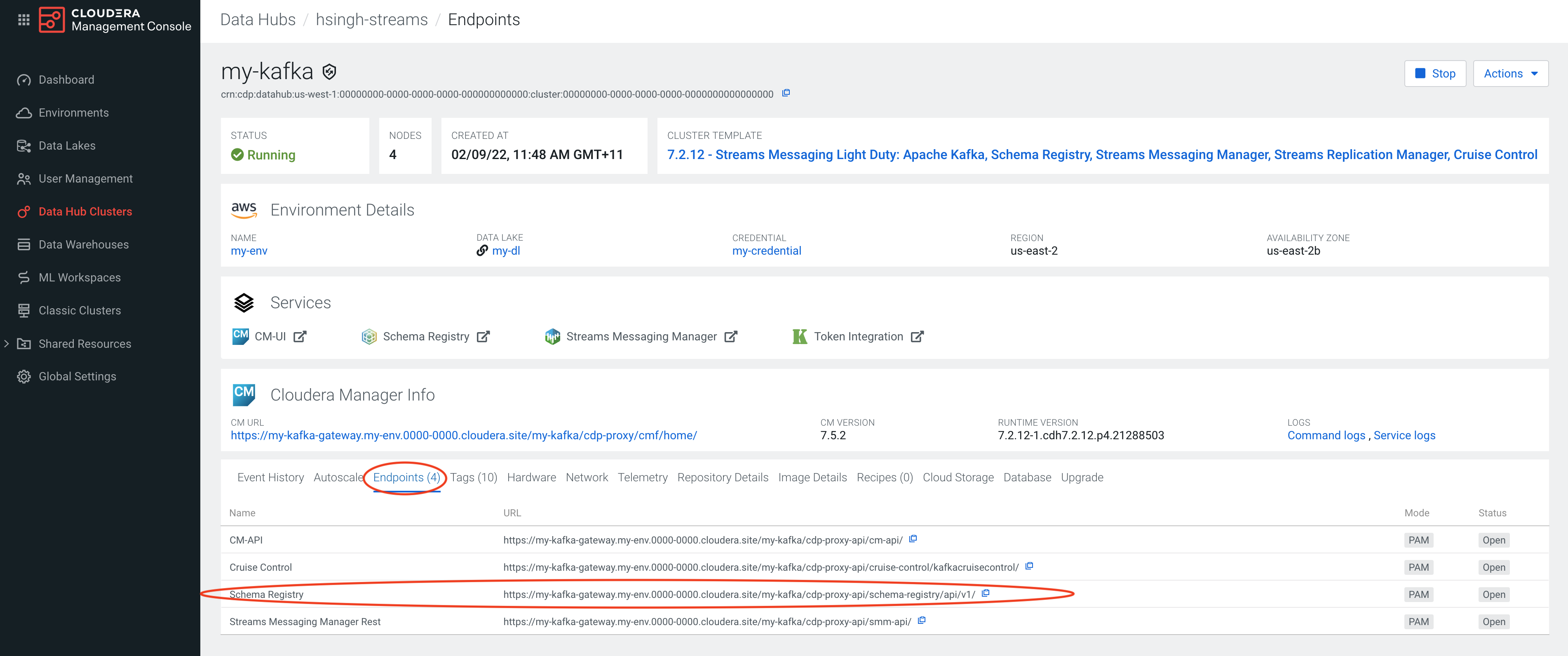
Task: Copy the Cruise Control endpoint URL
Action: click(1029, 566)
